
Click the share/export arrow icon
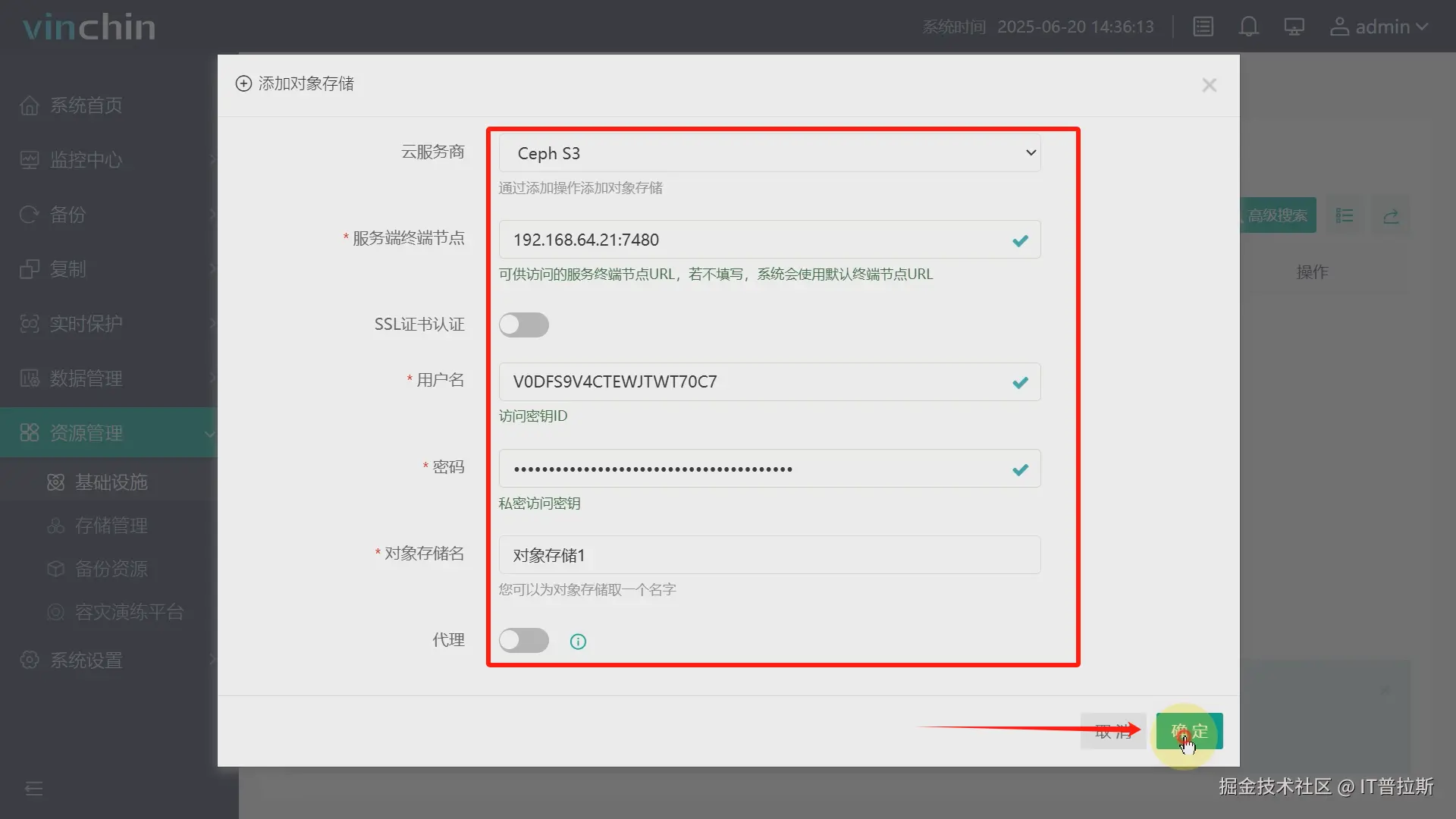coord(1391,216)
